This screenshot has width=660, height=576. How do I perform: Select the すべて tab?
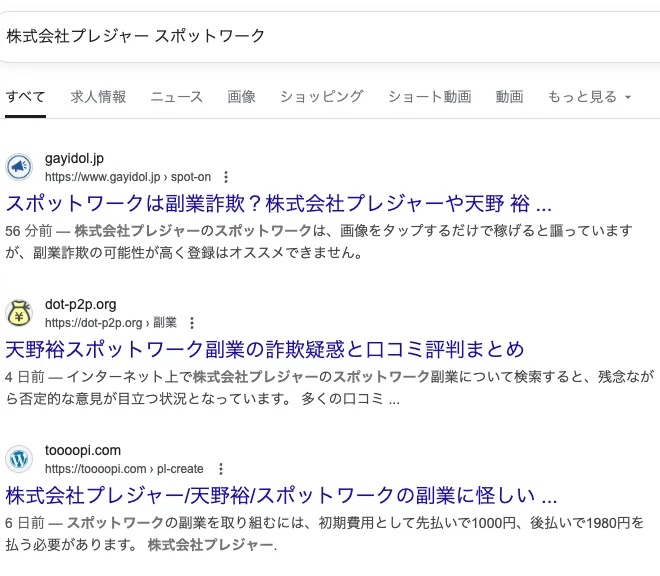[x=25, y=97]
